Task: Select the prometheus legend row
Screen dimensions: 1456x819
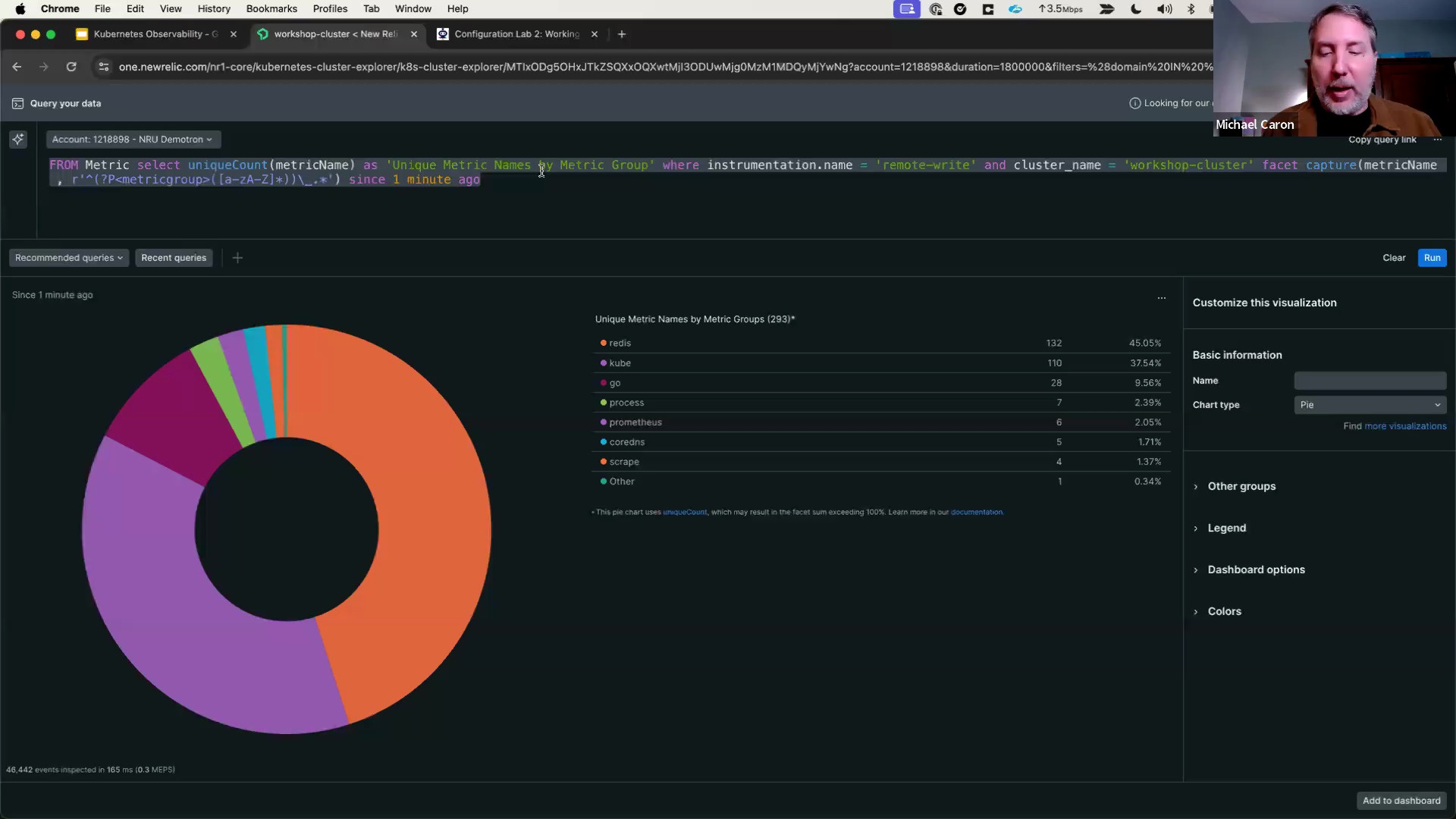Action: click(880, 422)
